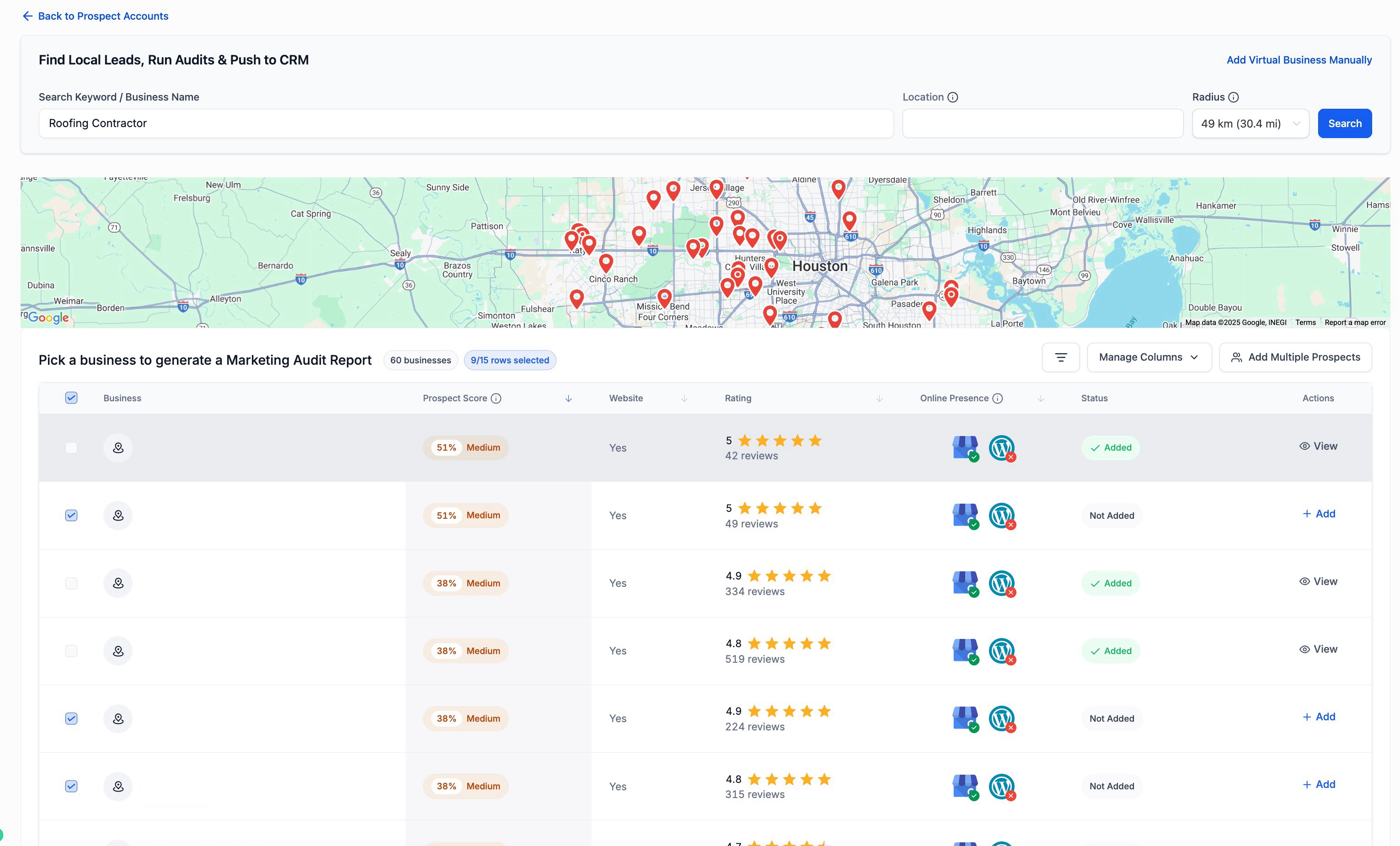Sort by the Prospect Score arrow
Image resolution: width=1400 pixels, height=846 pixels.
(568, 399)
